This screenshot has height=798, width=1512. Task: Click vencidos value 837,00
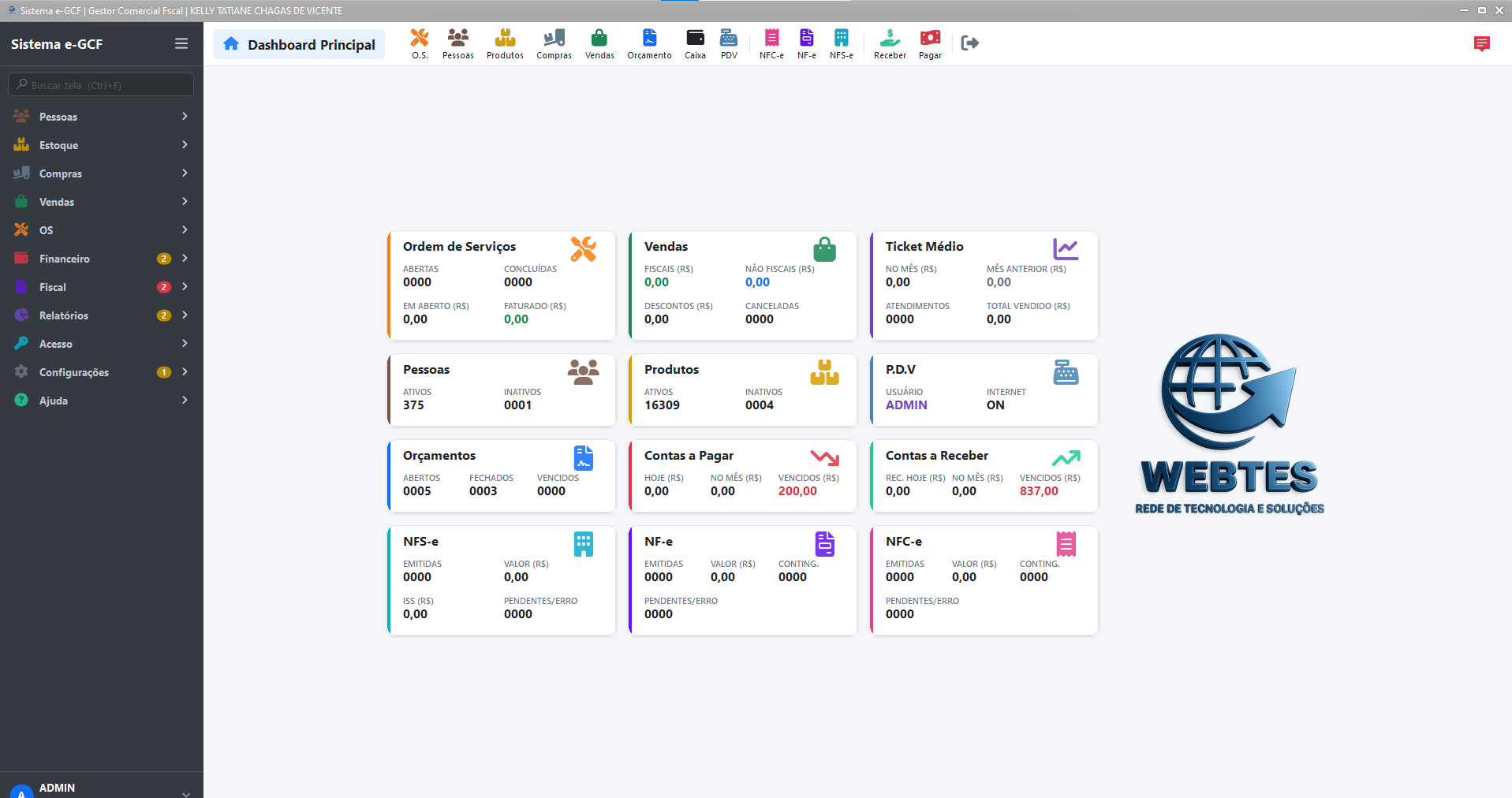coord(1039,491)
